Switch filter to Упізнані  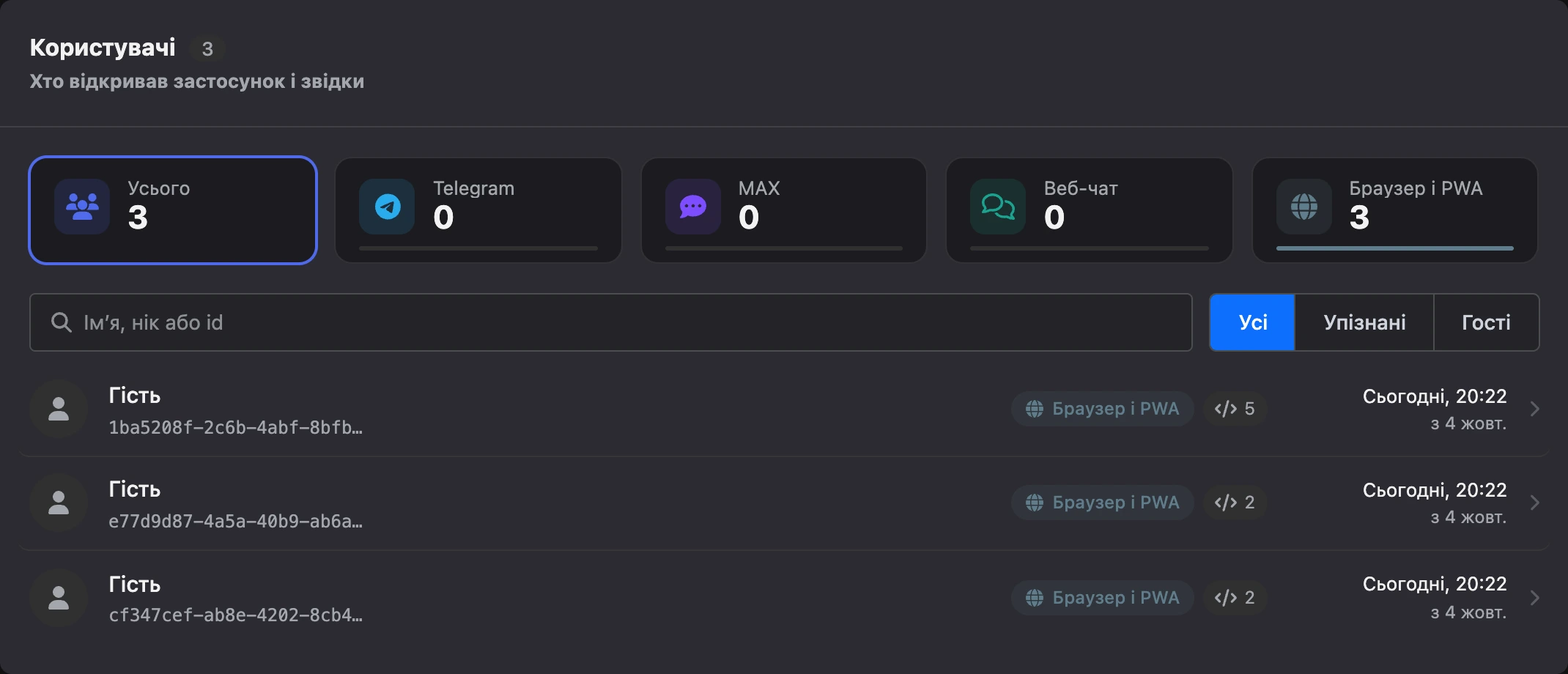click(1364, 322)
